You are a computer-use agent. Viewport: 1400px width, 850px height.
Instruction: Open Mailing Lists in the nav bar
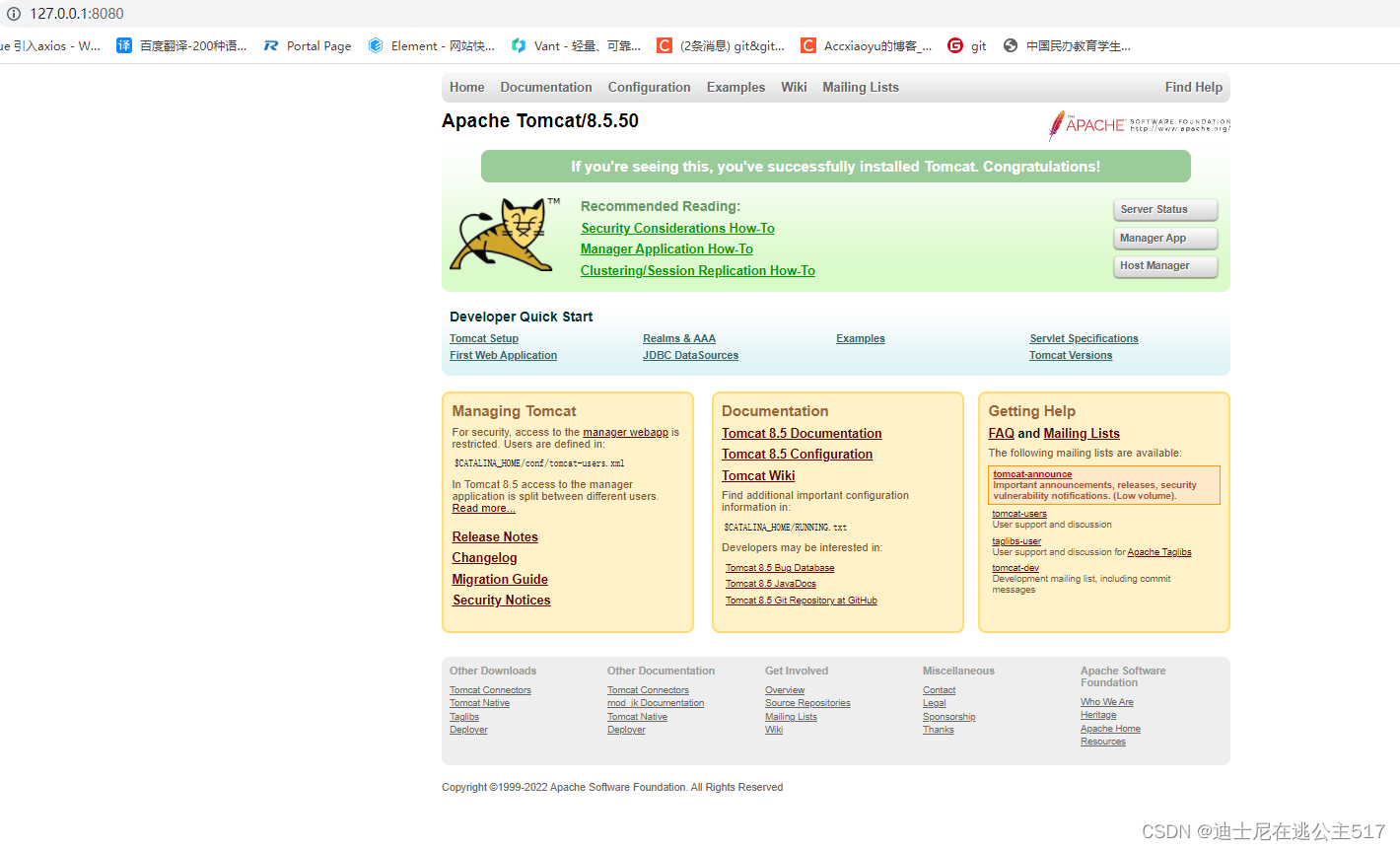pyautogui.click(x=861, y=87)
